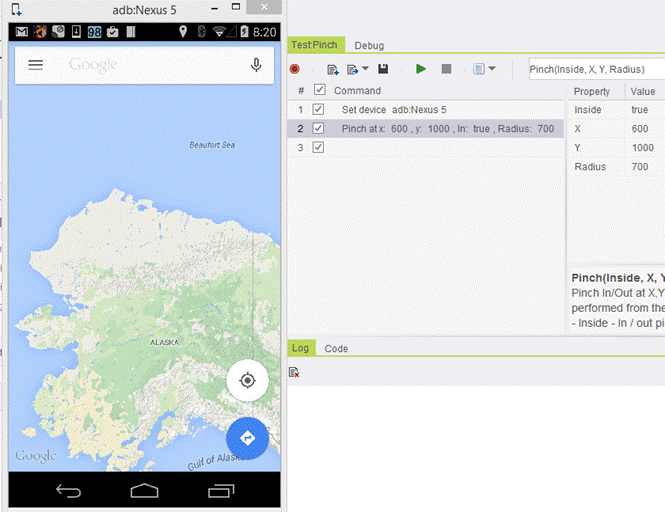This screenshot has height=512, width=665.
Task: Expand the export command dropdown arrow
Action: click(x=365, y=69)
